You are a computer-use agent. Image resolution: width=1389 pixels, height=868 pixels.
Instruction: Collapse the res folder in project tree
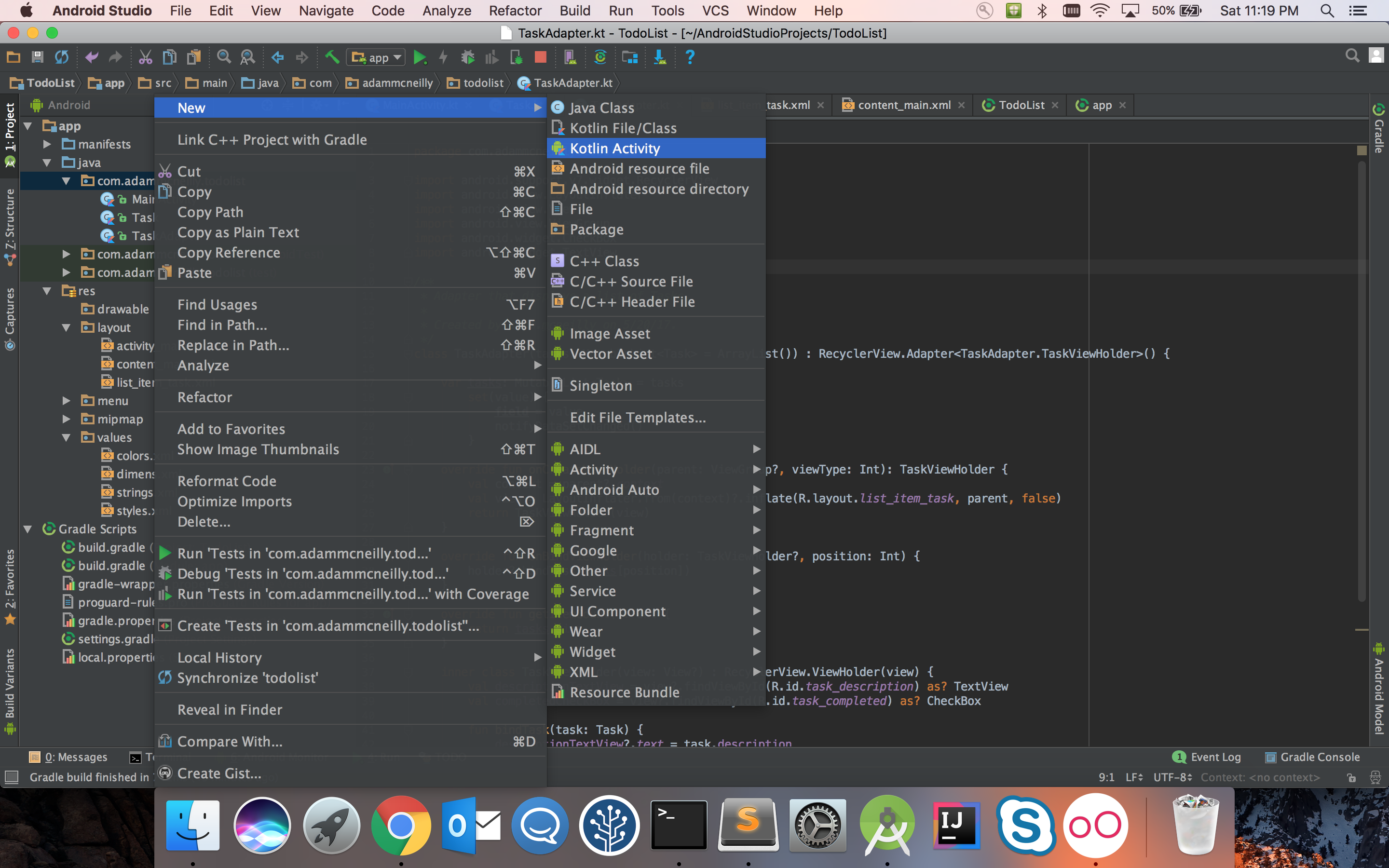point(47,291)
